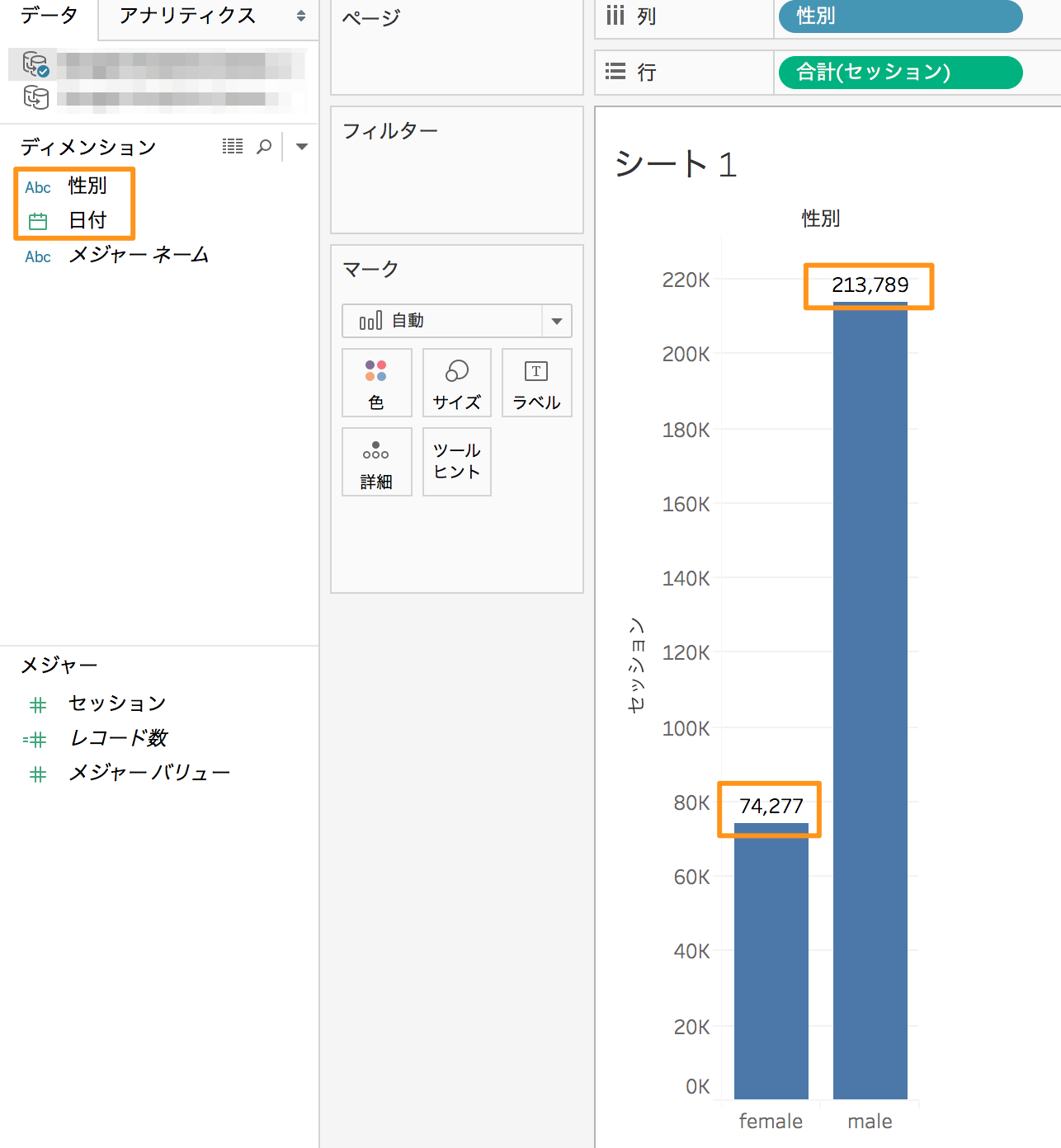Switch to the データ tab

(x=49, y=16)
